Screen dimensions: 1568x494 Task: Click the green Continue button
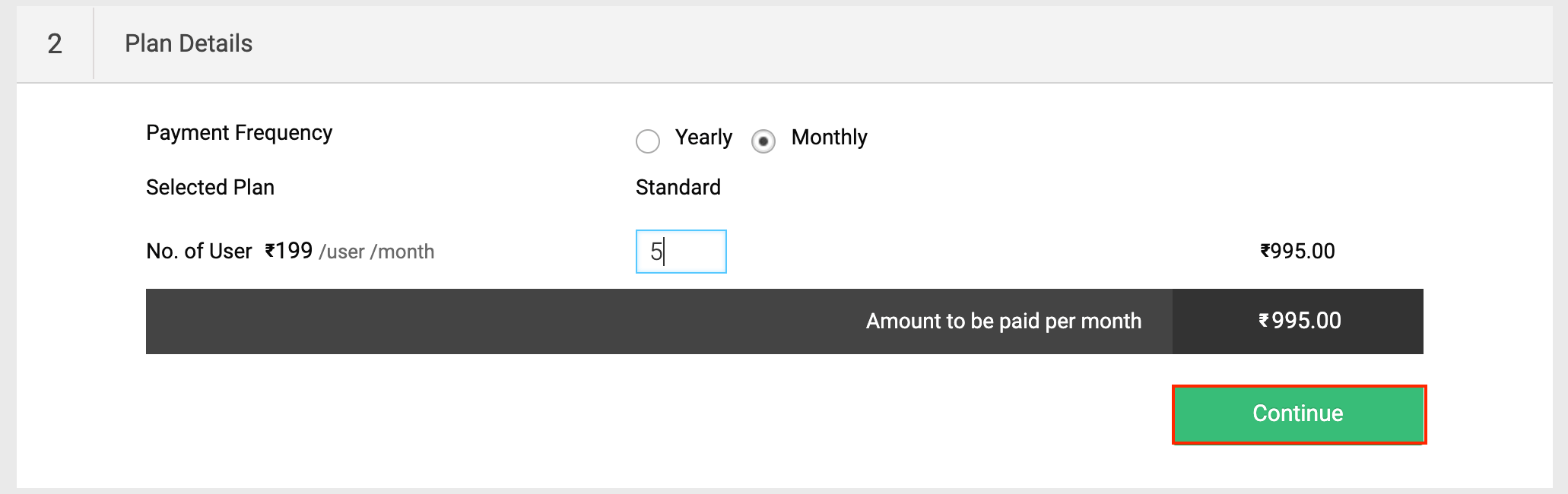(x=1297, y=413)
